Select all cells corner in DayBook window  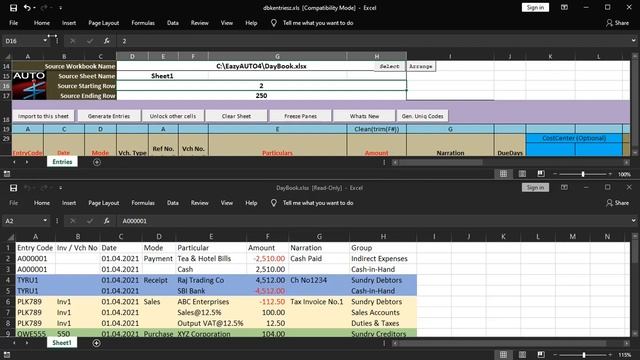(11, 237)
